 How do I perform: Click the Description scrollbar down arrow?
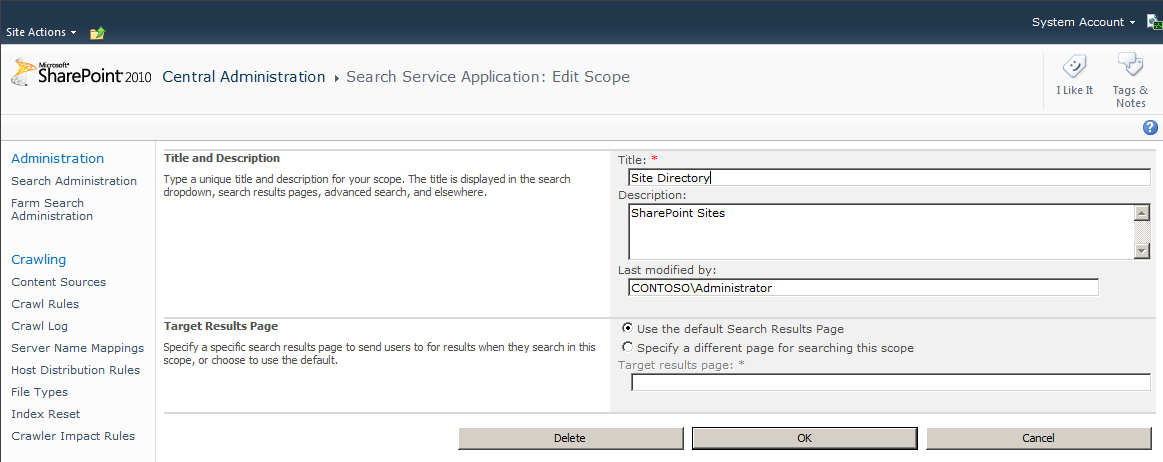[x=1143, y=251]
